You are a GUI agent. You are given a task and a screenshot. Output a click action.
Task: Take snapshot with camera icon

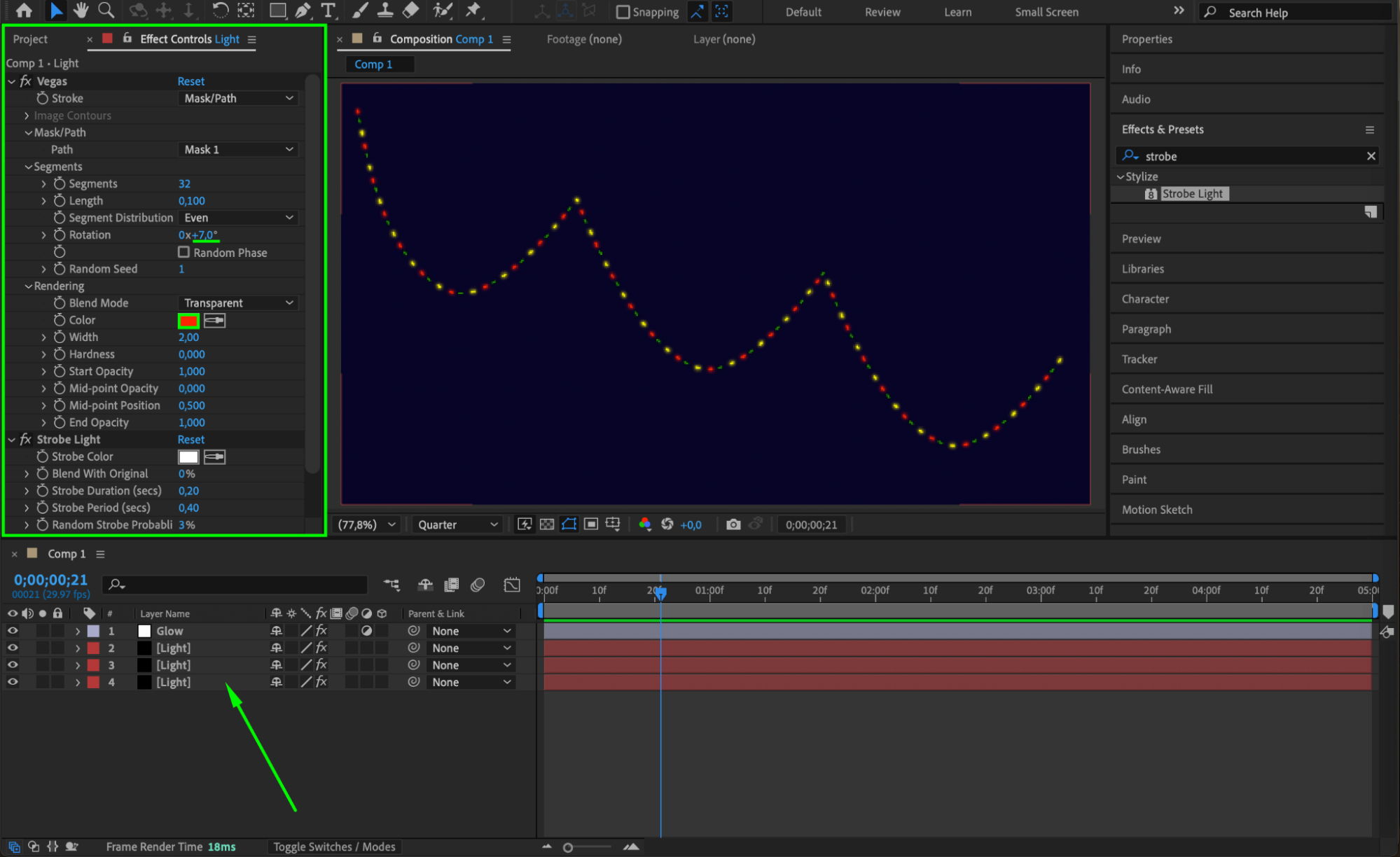(x=733, y=524)
